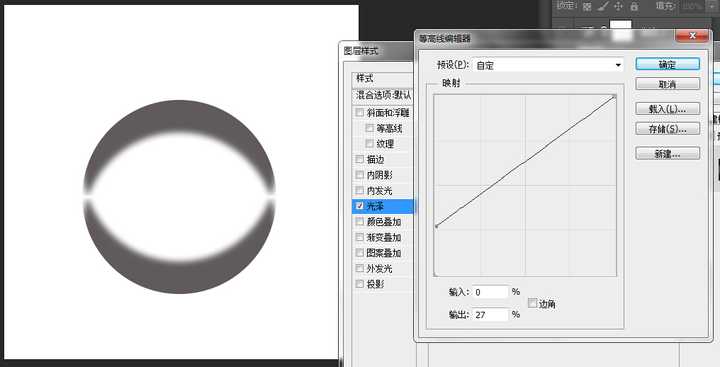Open the 预设 preset dropdown
Viewport: 720px width, 367px height.
[548, 65]
